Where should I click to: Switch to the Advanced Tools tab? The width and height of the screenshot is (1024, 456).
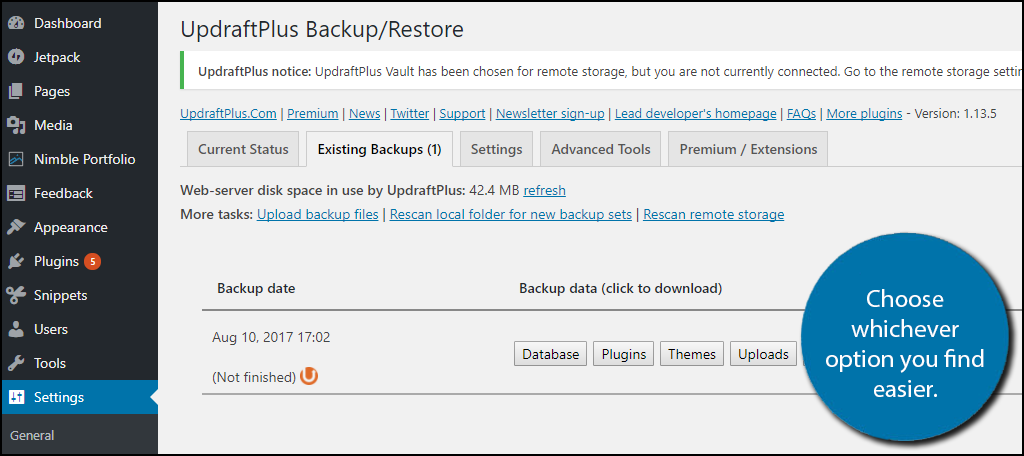(601, 149)
